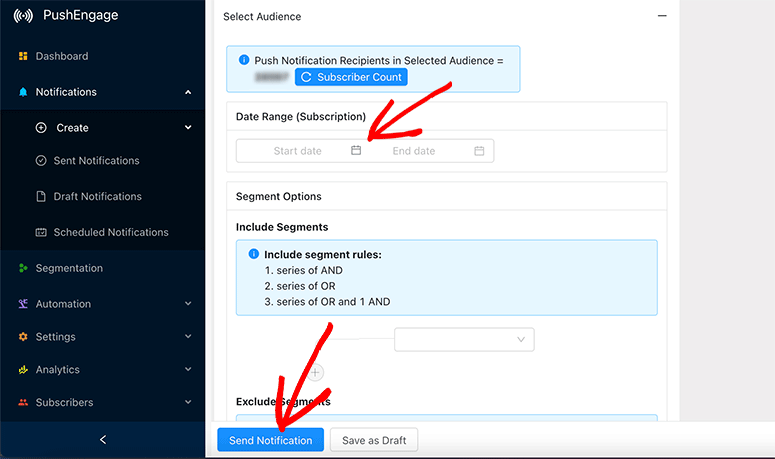Open calendar icon in End date field
Image resolution: width=775 pixels, height=459 pixels.
479,151
